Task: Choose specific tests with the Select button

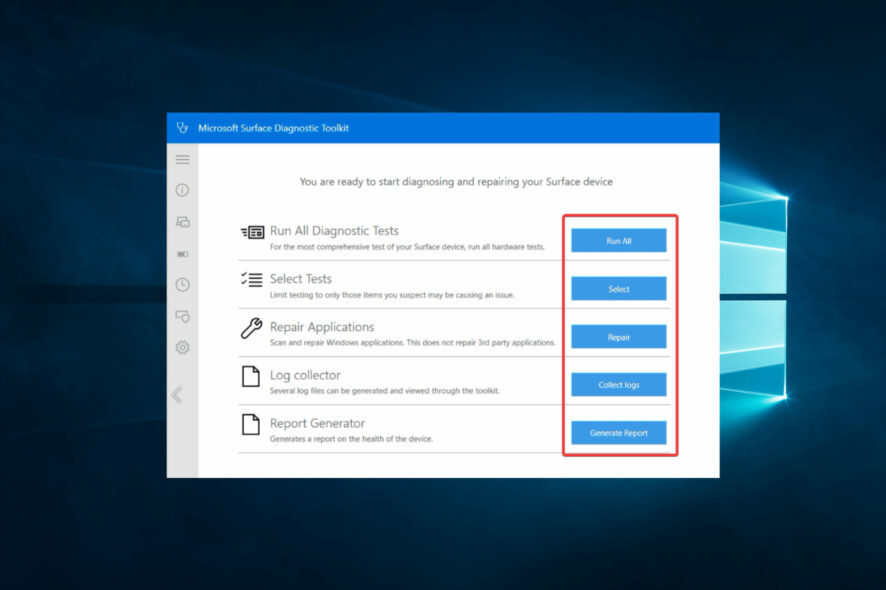Action: click(x=619, y=288)
